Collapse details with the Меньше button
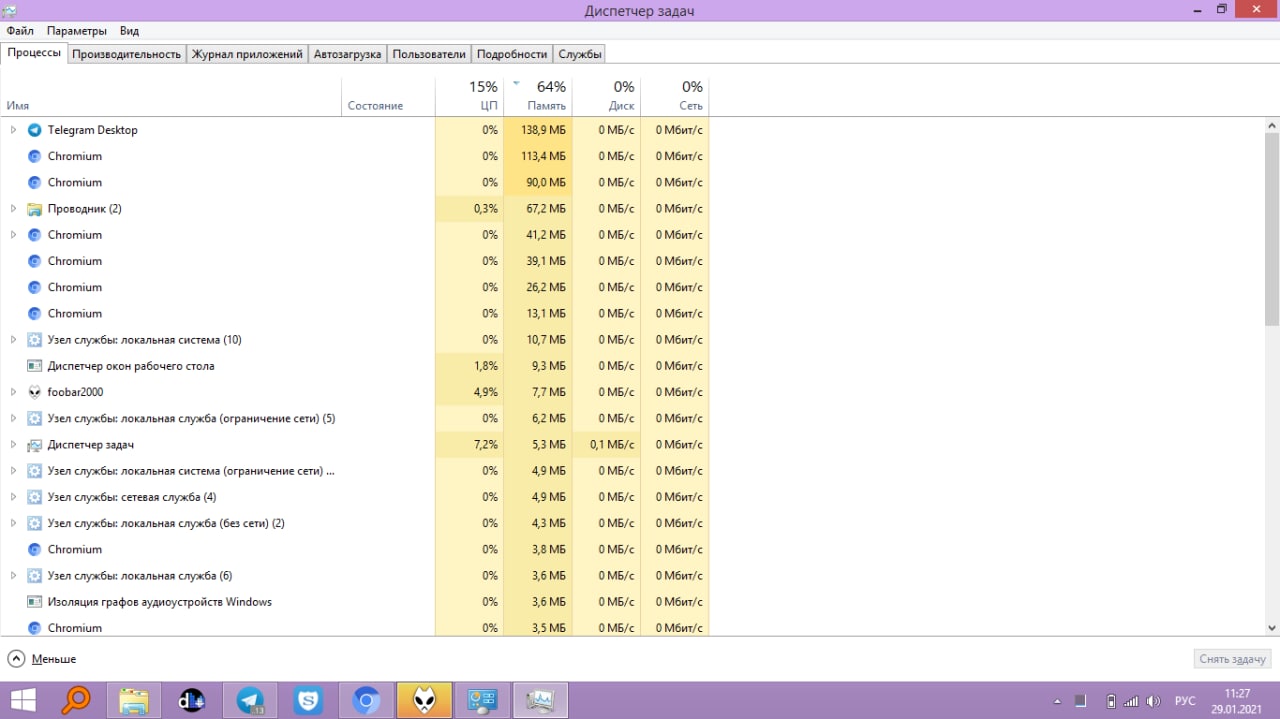The width and height of the screenshot is (1280, 719). pyautogui.click(x=42, y=659)
